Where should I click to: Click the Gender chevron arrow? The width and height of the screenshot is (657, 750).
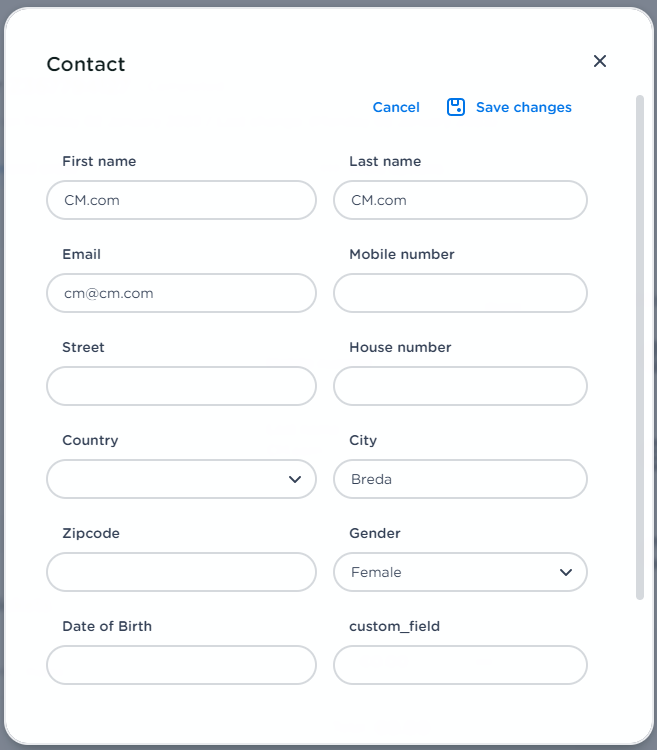(x=566, y=572)
